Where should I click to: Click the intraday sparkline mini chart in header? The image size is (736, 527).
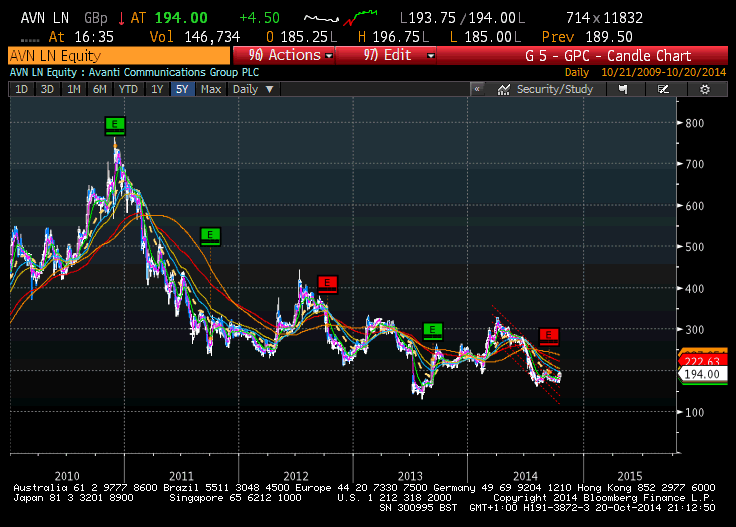[x=340, y=18]
